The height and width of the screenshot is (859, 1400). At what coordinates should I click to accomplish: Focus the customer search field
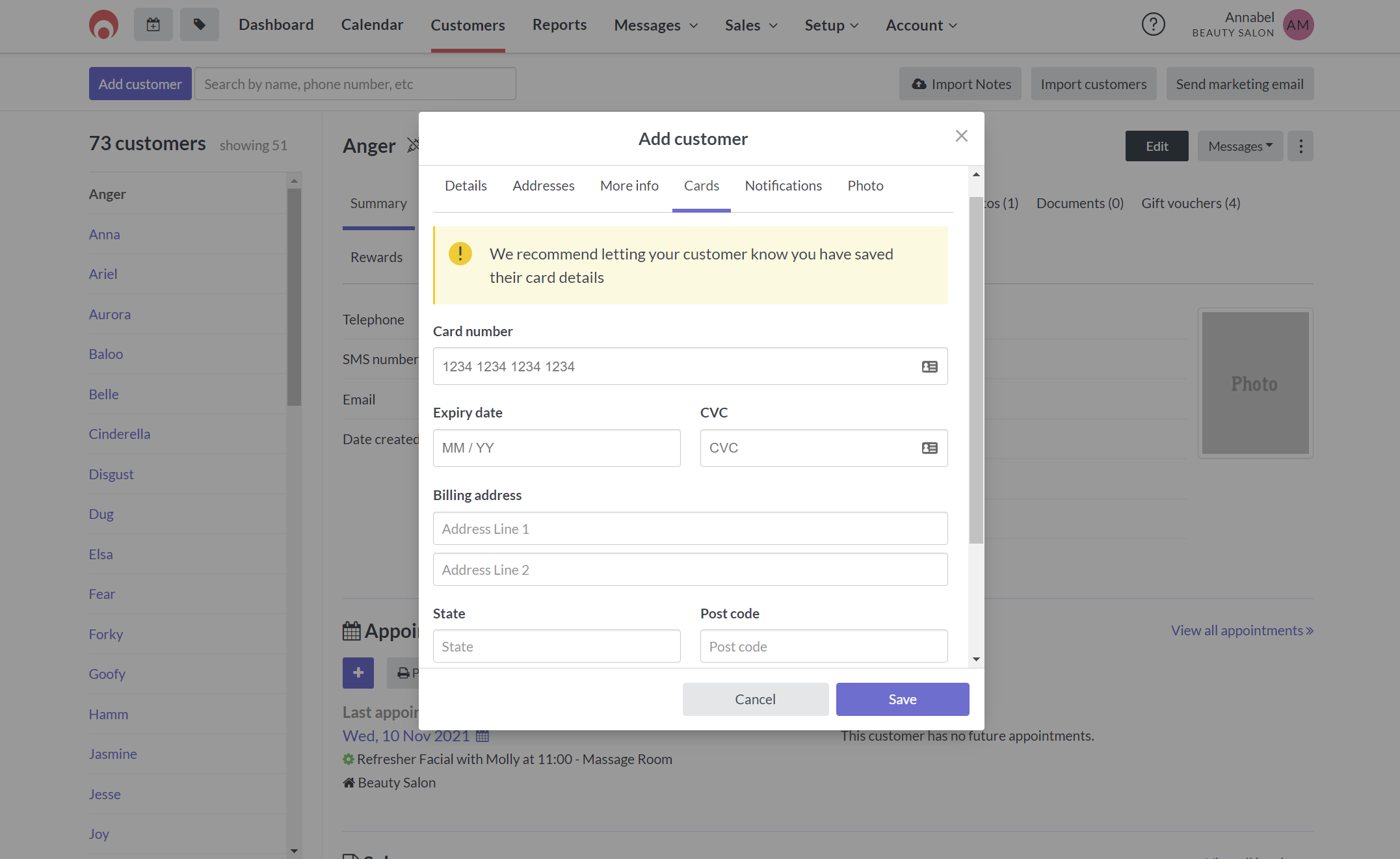(x=355, y=84)
